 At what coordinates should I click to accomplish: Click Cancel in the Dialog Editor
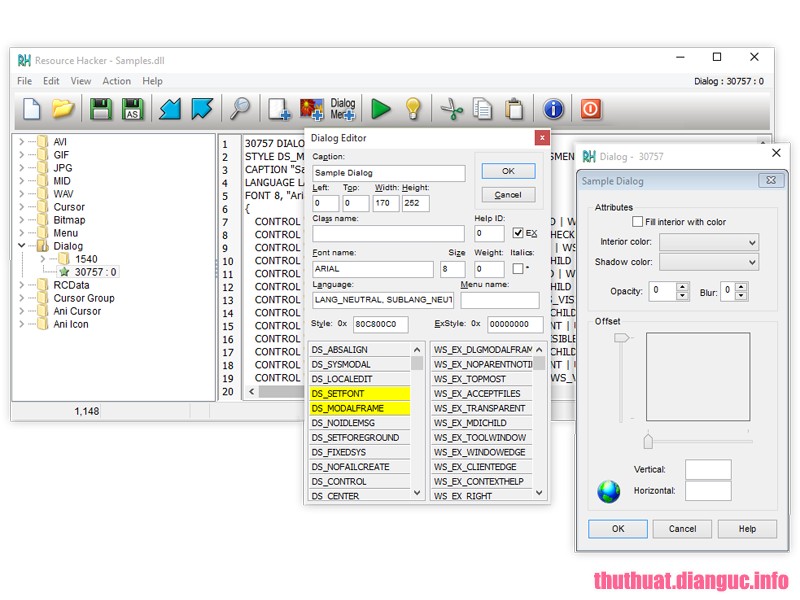pos(508,195)
